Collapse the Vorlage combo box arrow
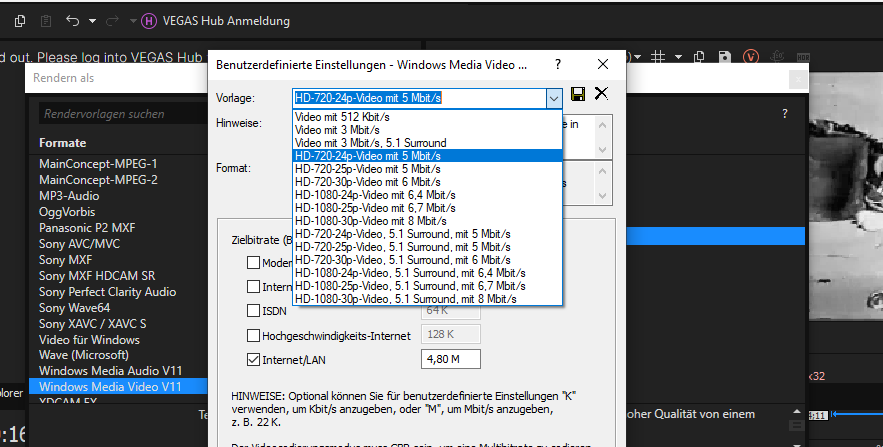The height and width of the screenshot is (447, 883). (x=554, y=98)
